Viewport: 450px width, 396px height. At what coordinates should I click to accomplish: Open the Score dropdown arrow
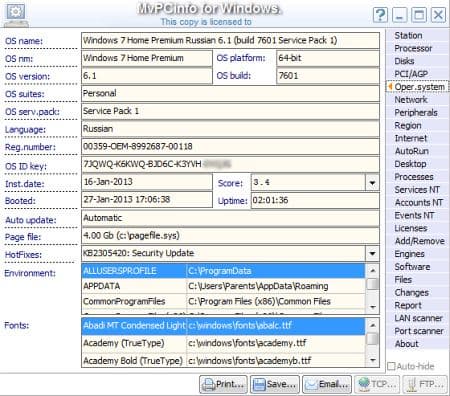pos(372,183)
